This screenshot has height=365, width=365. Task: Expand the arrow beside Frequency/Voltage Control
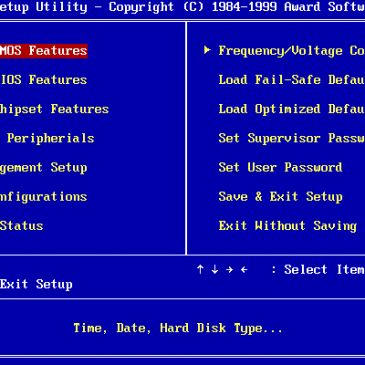207,50
